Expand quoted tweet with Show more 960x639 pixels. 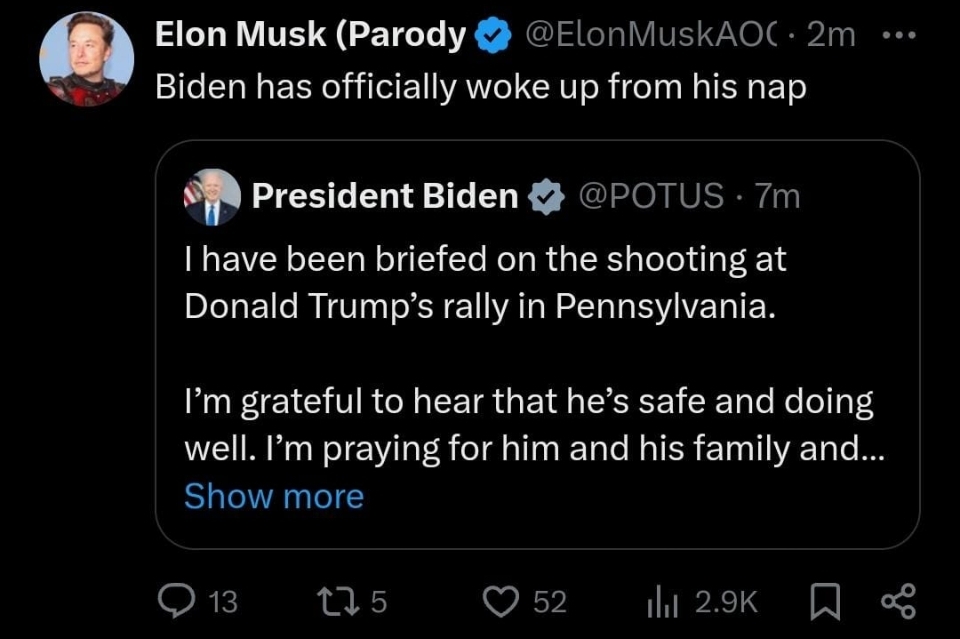273,496
